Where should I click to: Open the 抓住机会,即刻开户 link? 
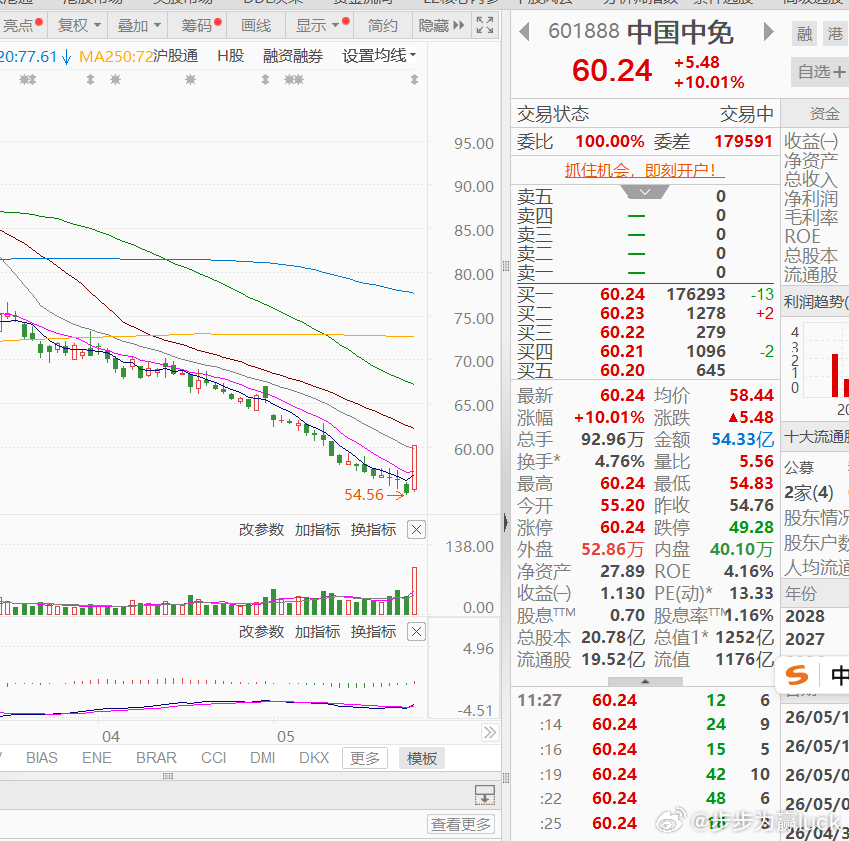click(x=644, y=171)
